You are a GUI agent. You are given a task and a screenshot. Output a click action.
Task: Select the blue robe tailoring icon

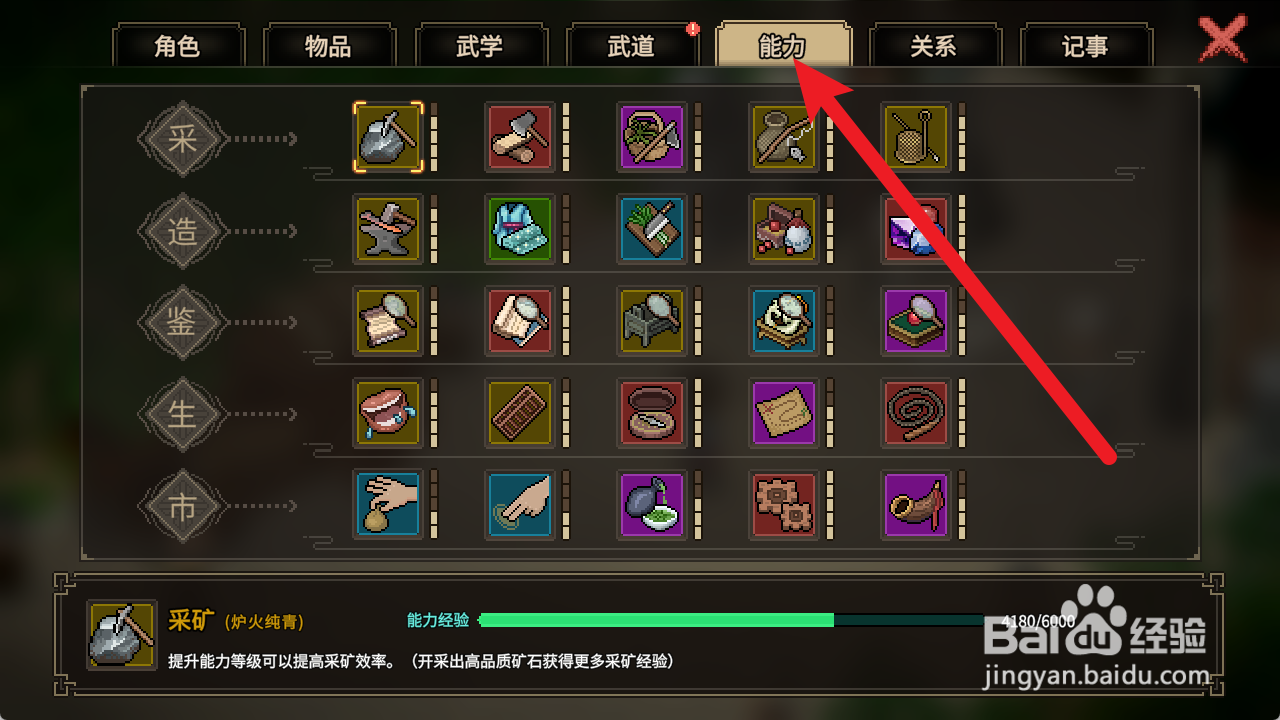point(520,229)
